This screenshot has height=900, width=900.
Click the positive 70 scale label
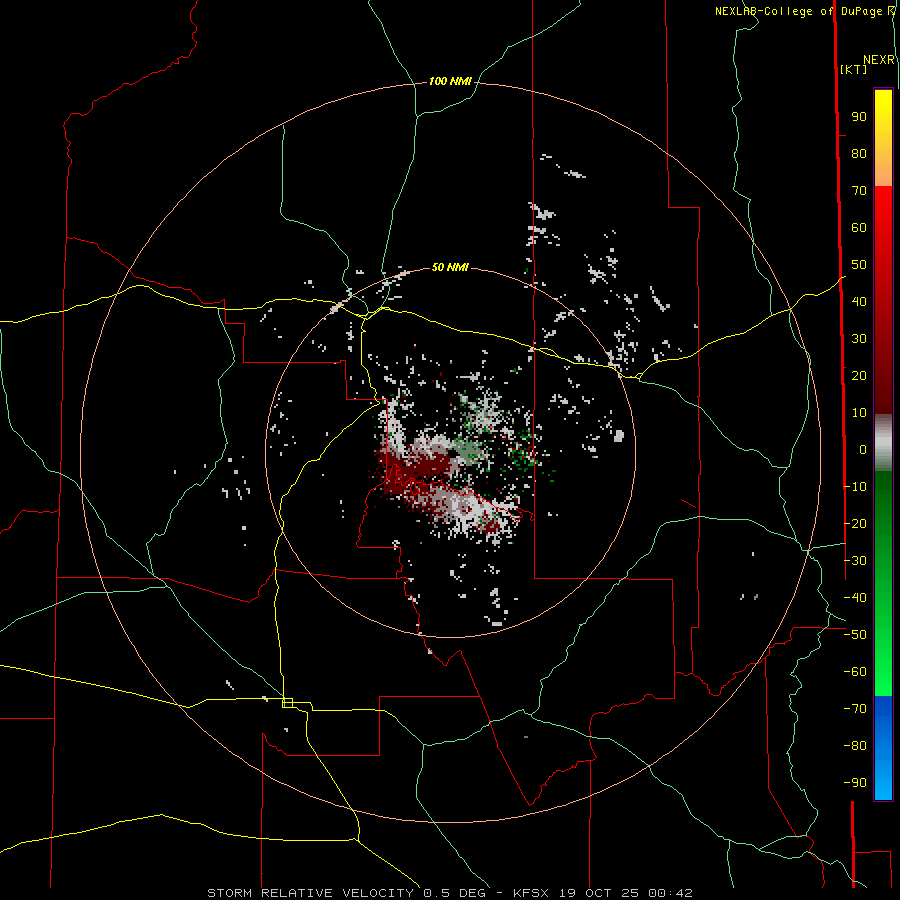point(859,191)
